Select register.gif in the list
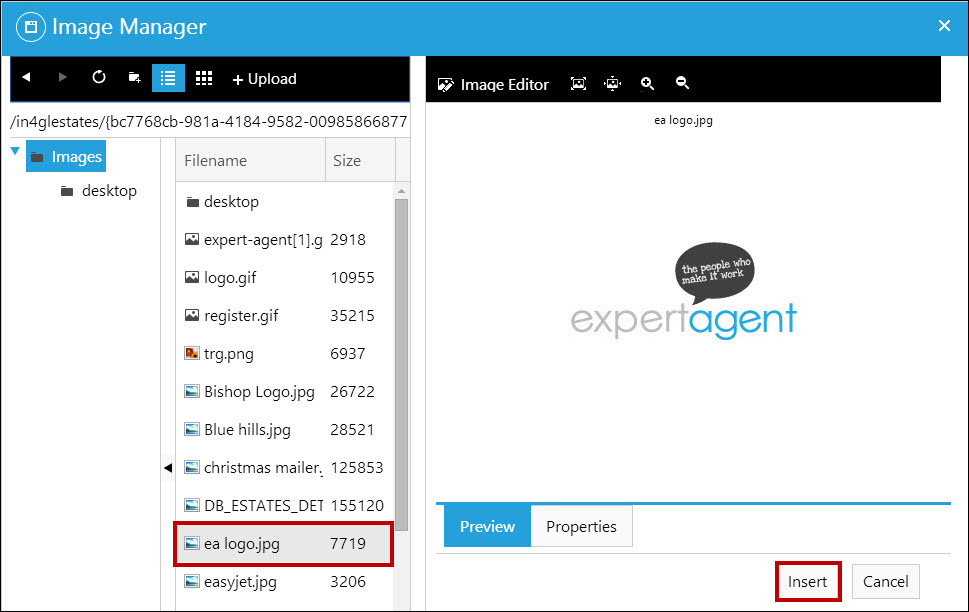The image size is (969, 612). pyautogui.click(x=284, y=316)
